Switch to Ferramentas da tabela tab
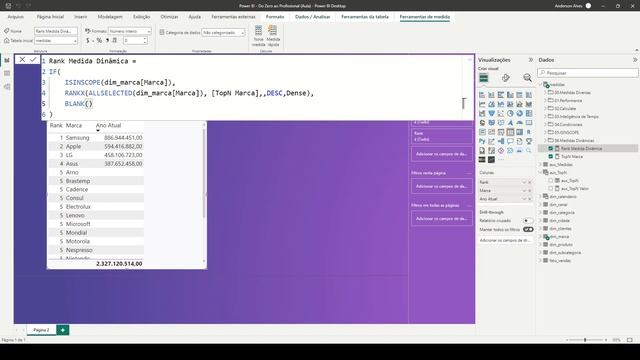 coord(365,17)
